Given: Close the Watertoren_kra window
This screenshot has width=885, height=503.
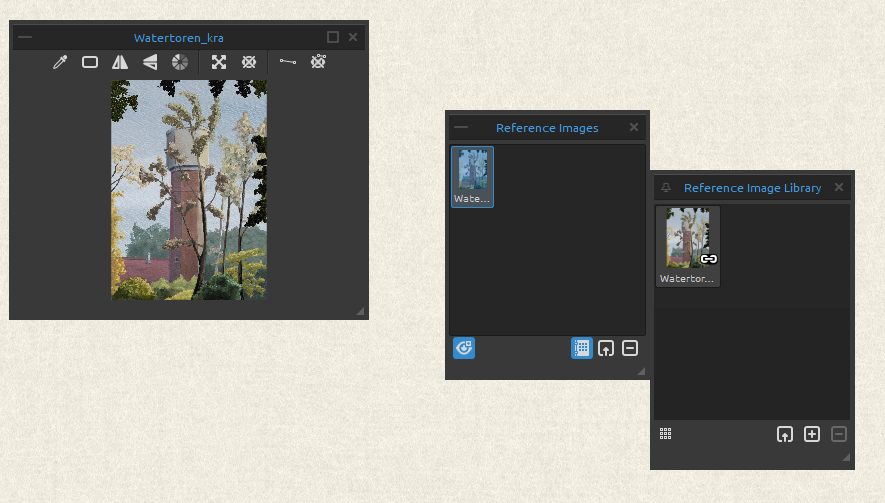Looking at the screenshot, I should pyautogui.click(x=353, y=37).
